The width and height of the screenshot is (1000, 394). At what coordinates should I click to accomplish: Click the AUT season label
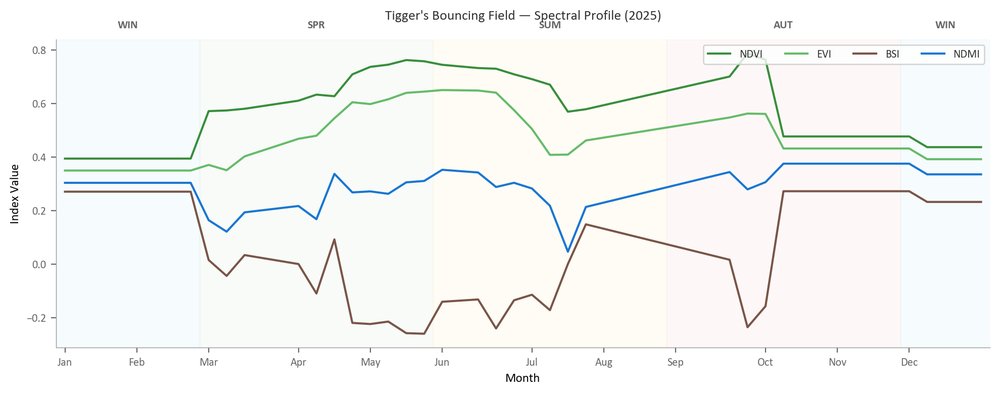[x=783, y=26]
